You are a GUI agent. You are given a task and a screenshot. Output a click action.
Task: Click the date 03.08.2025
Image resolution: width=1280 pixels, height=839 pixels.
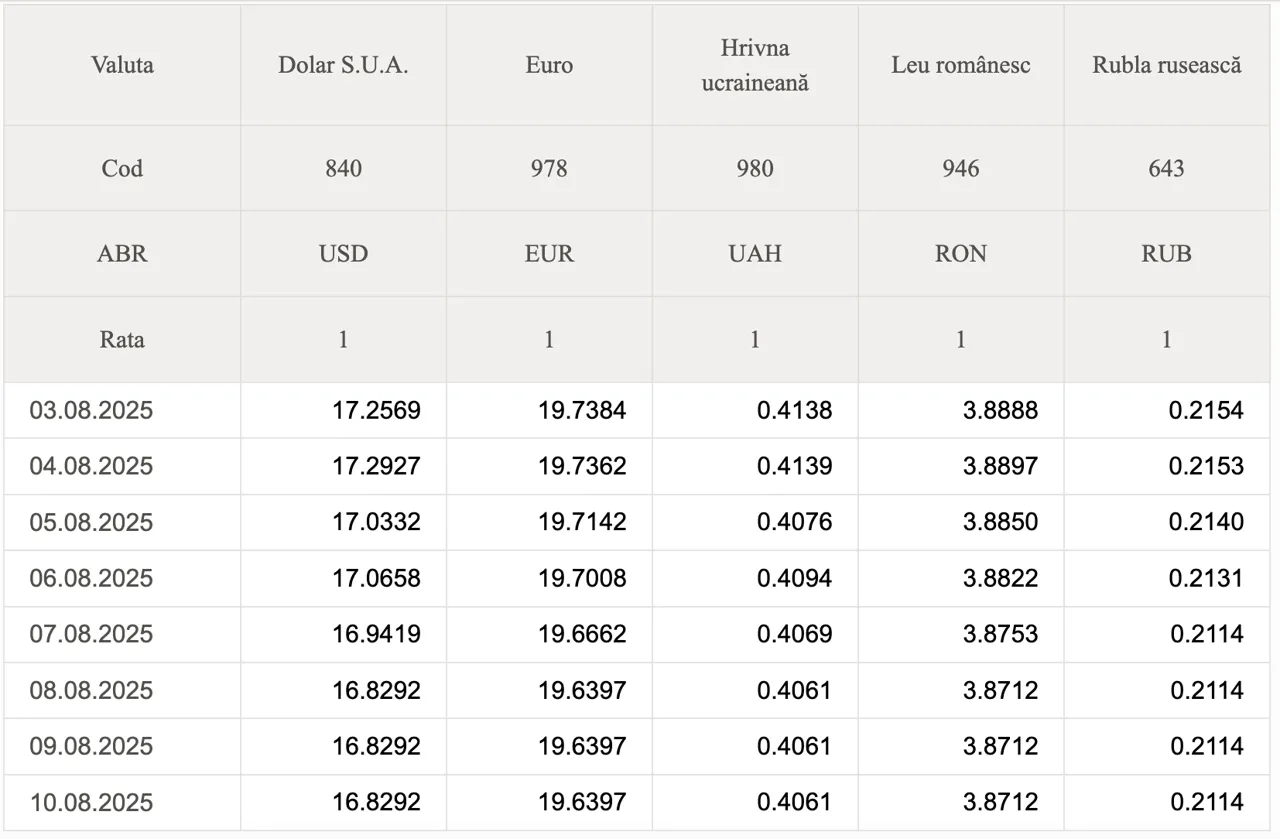pos(91,410)
